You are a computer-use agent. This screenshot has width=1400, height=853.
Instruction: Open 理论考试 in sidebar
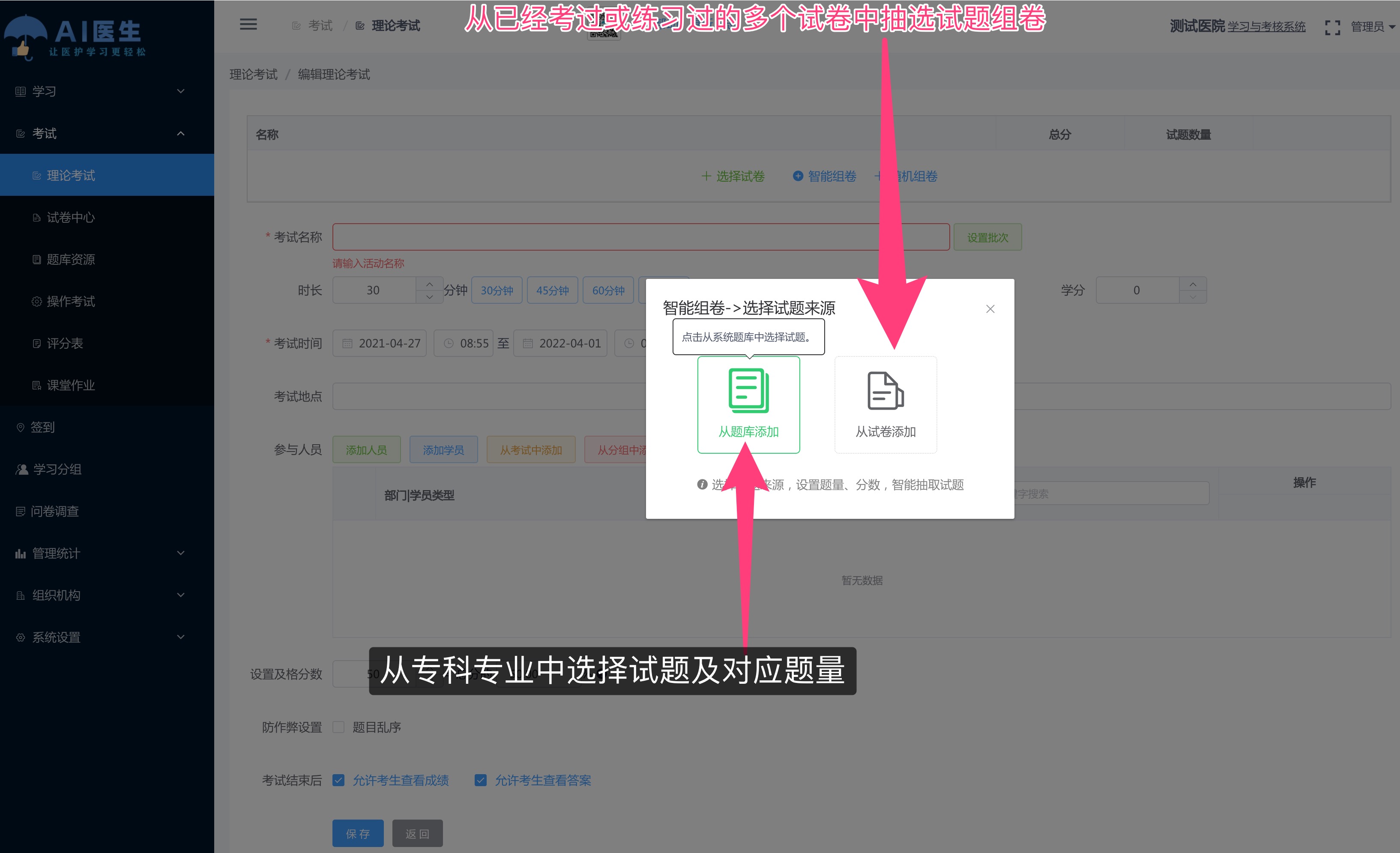[x=107, y=175]
